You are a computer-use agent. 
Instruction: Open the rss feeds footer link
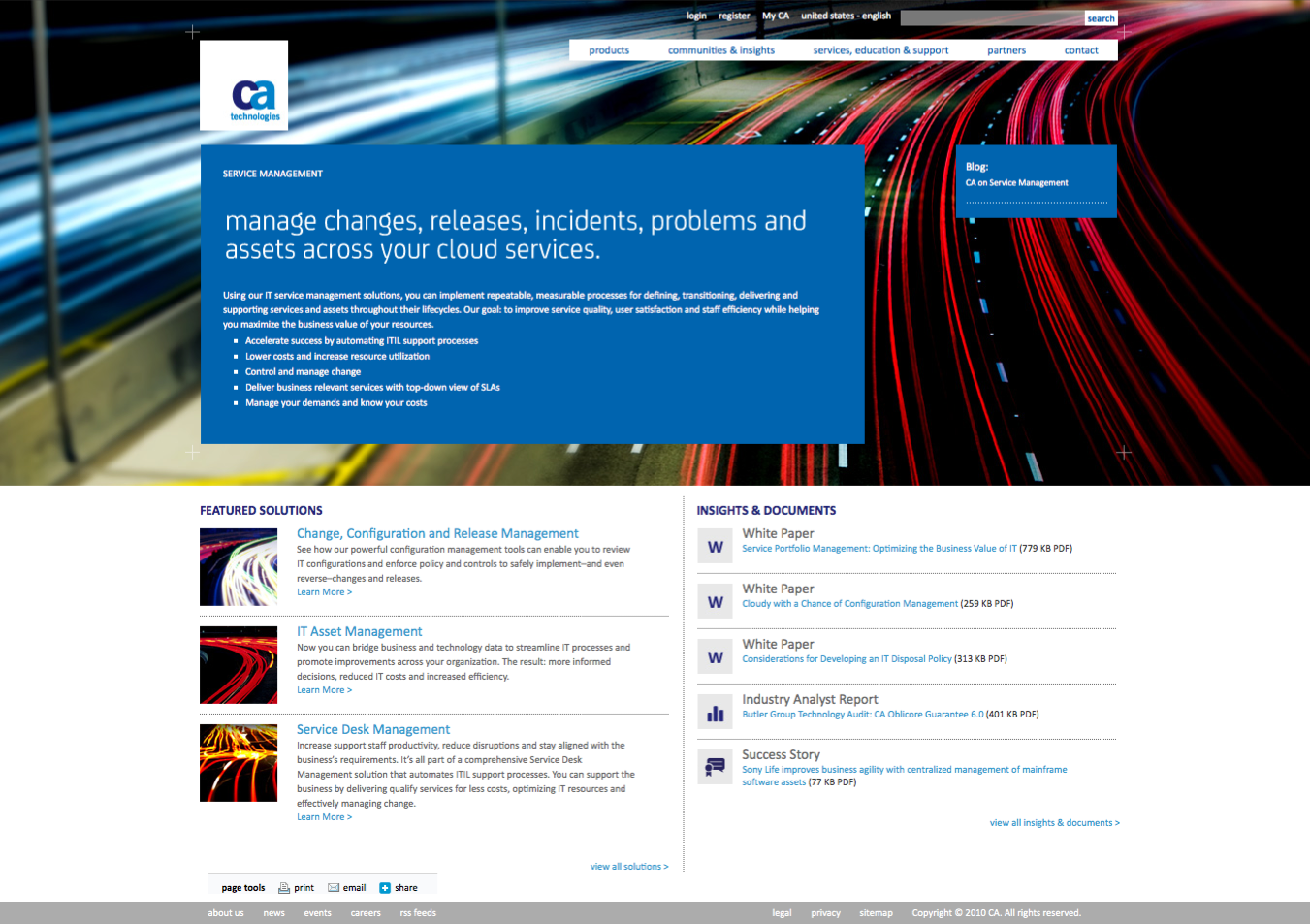pos(418,913)
